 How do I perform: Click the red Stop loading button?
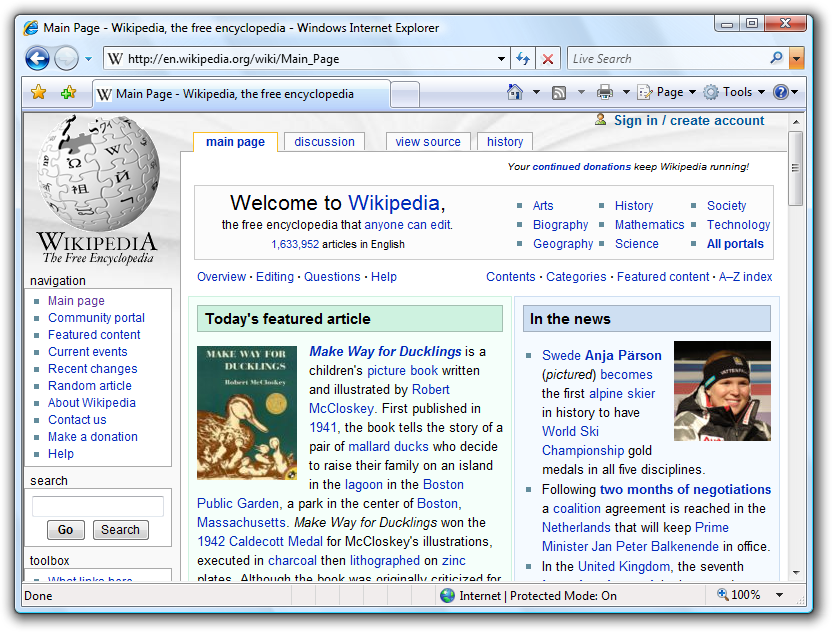[548, 58]
